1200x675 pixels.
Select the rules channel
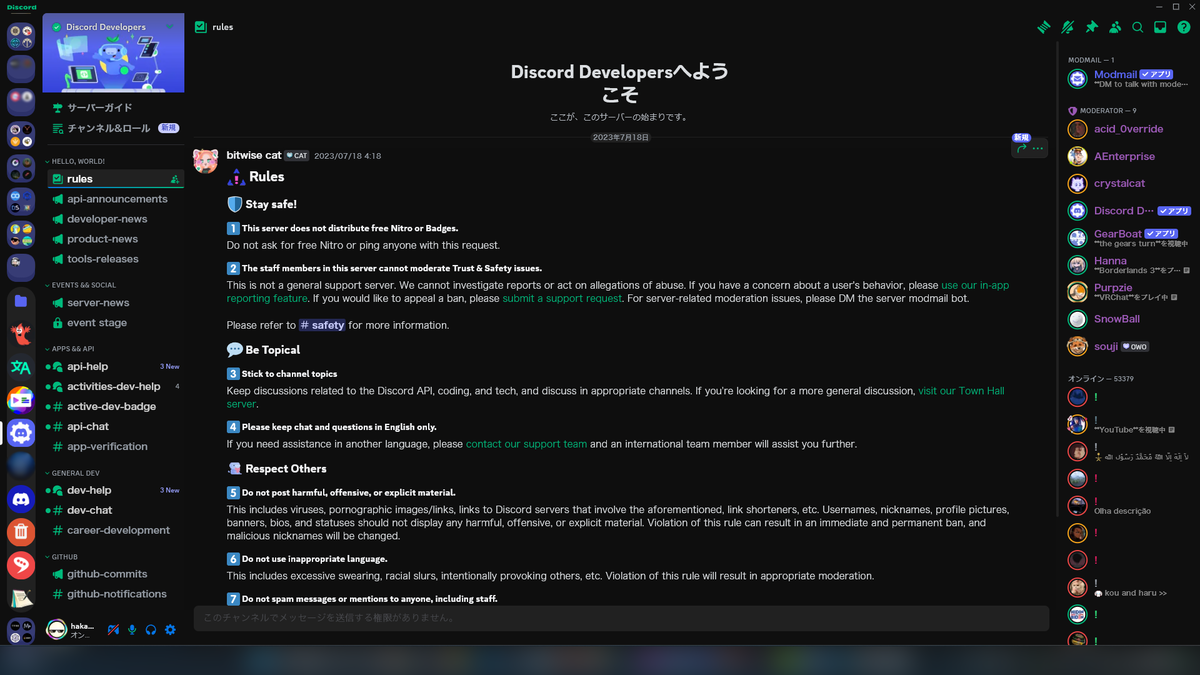tap(116, 179)
